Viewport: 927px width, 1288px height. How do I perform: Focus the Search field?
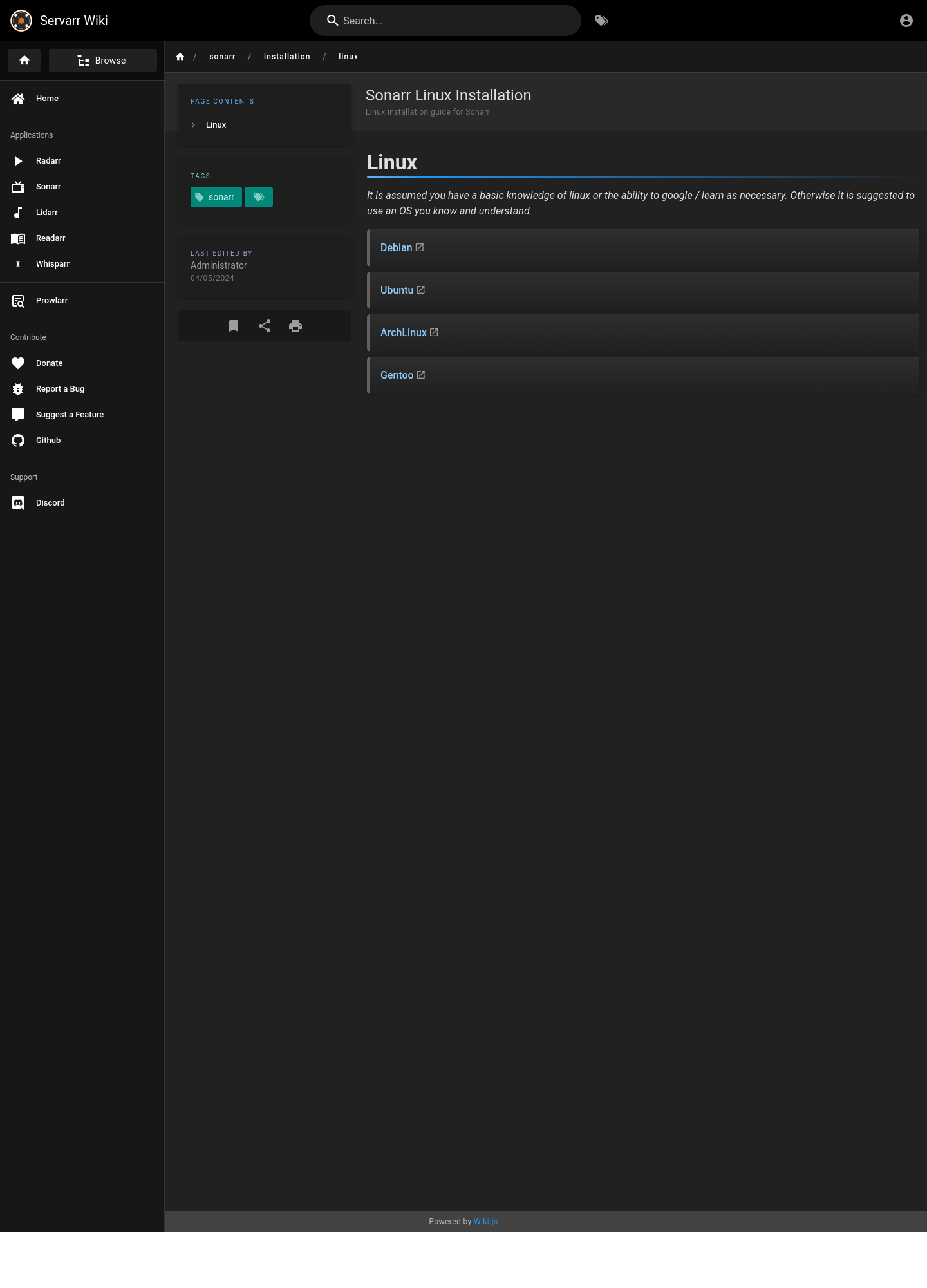click(x=445, y=21)
